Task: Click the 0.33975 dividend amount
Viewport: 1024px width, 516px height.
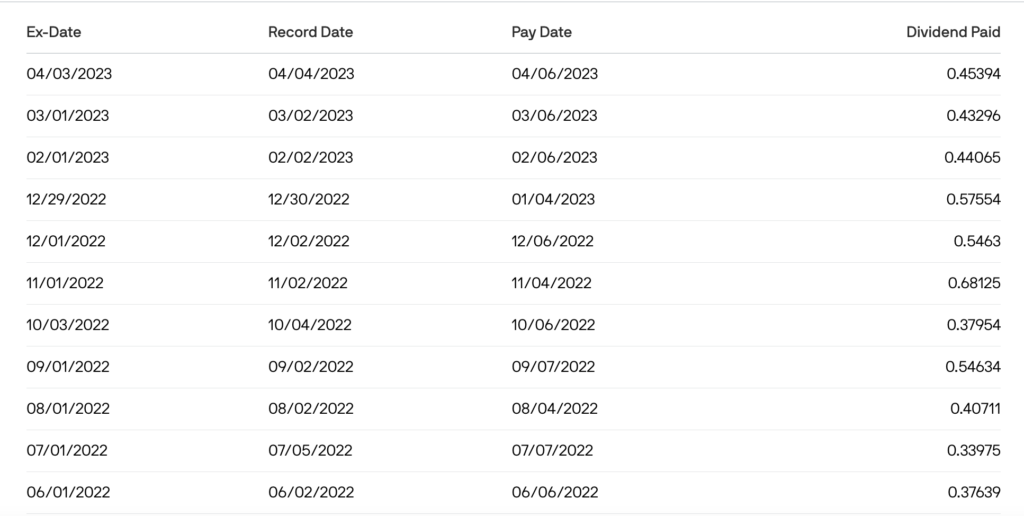Action: [x=973, y=451]
